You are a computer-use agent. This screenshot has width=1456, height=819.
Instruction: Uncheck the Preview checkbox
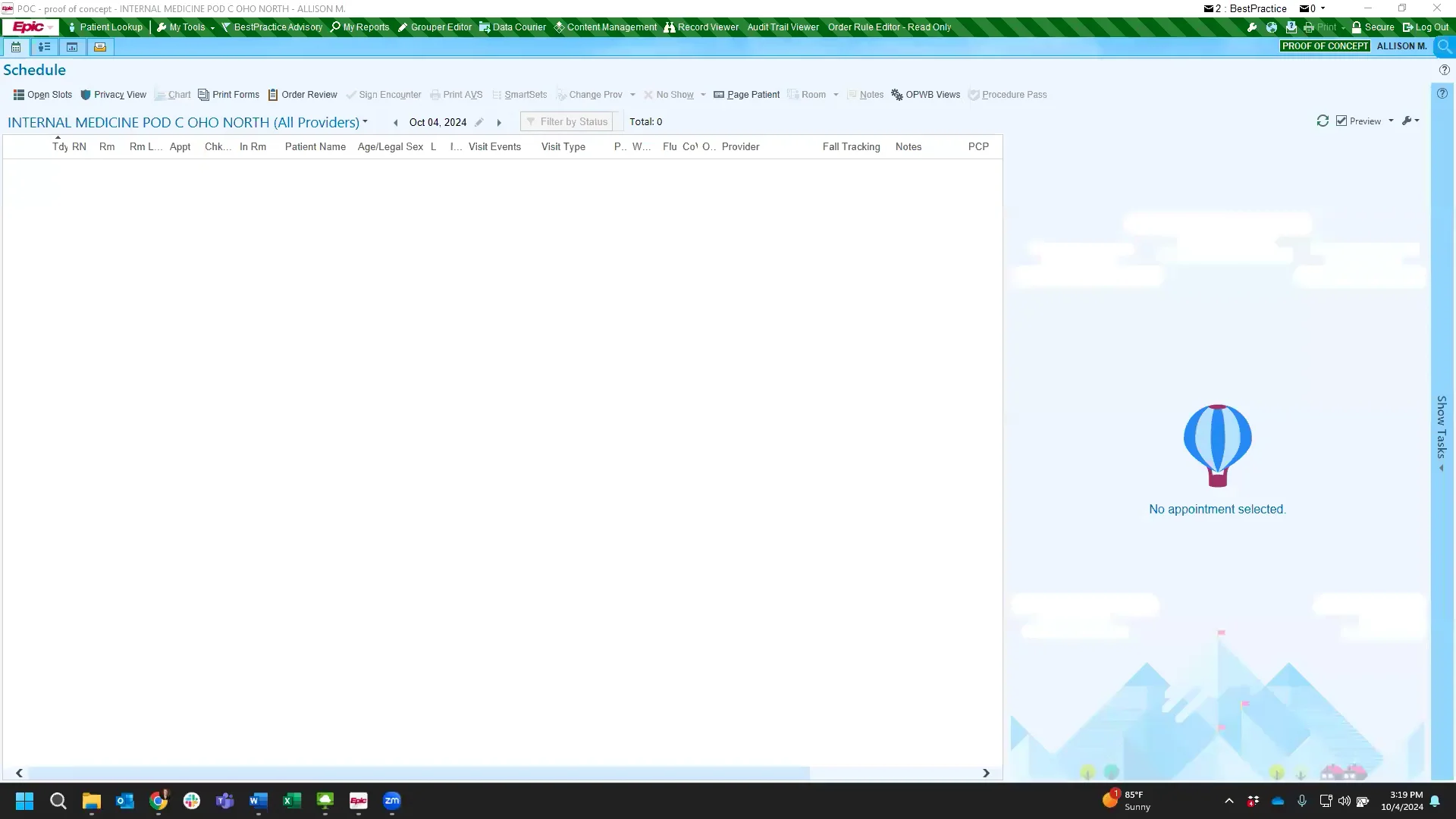point(1341,121)
